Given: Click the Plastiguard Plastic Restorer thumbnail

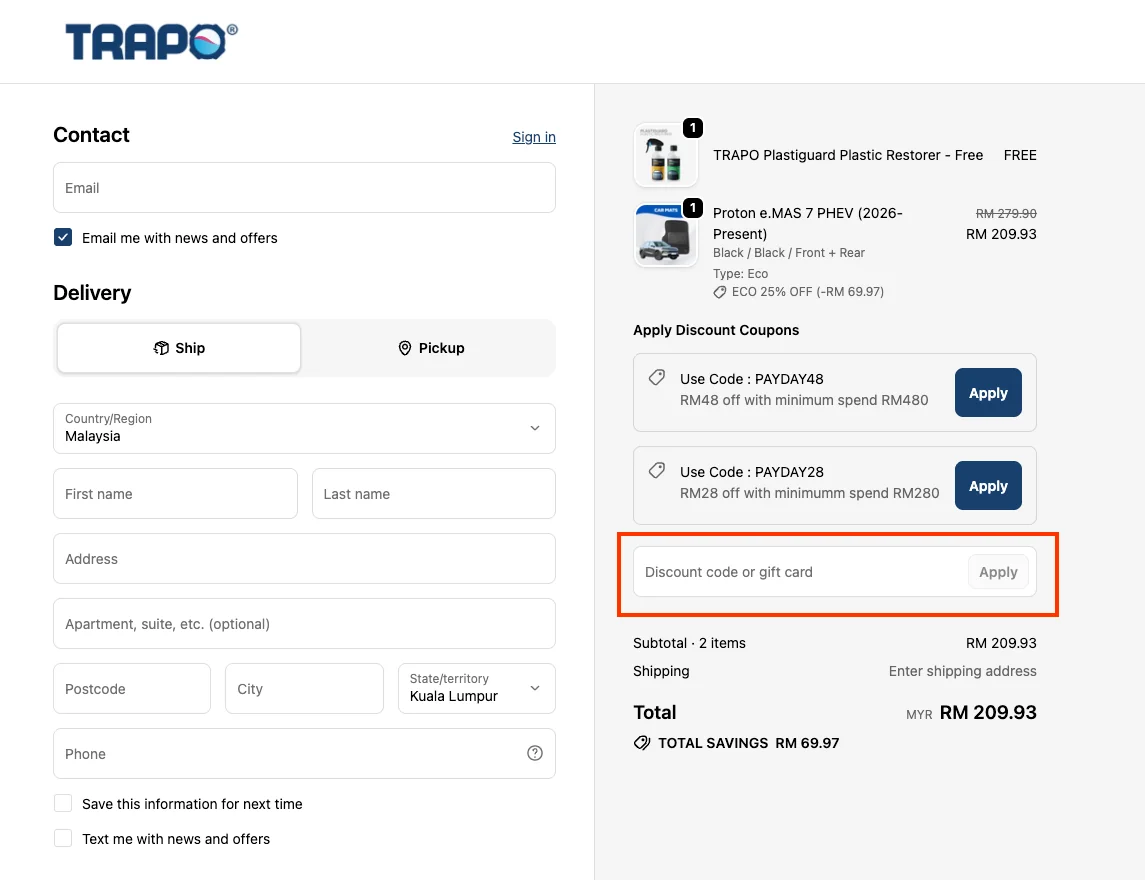Looking at the screenshot, I should 666,155.
